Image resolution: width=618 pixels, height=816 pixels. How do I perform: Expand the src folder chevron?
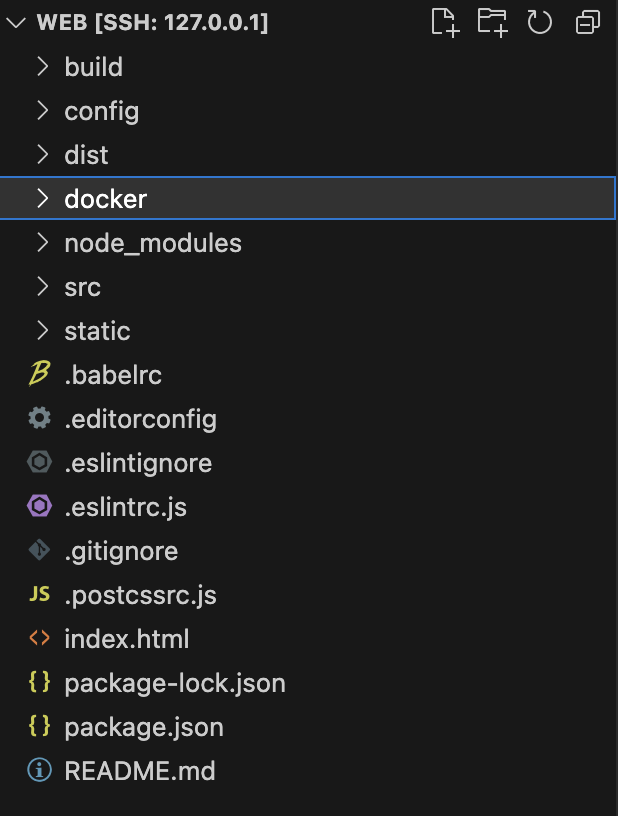pos(42,287)
